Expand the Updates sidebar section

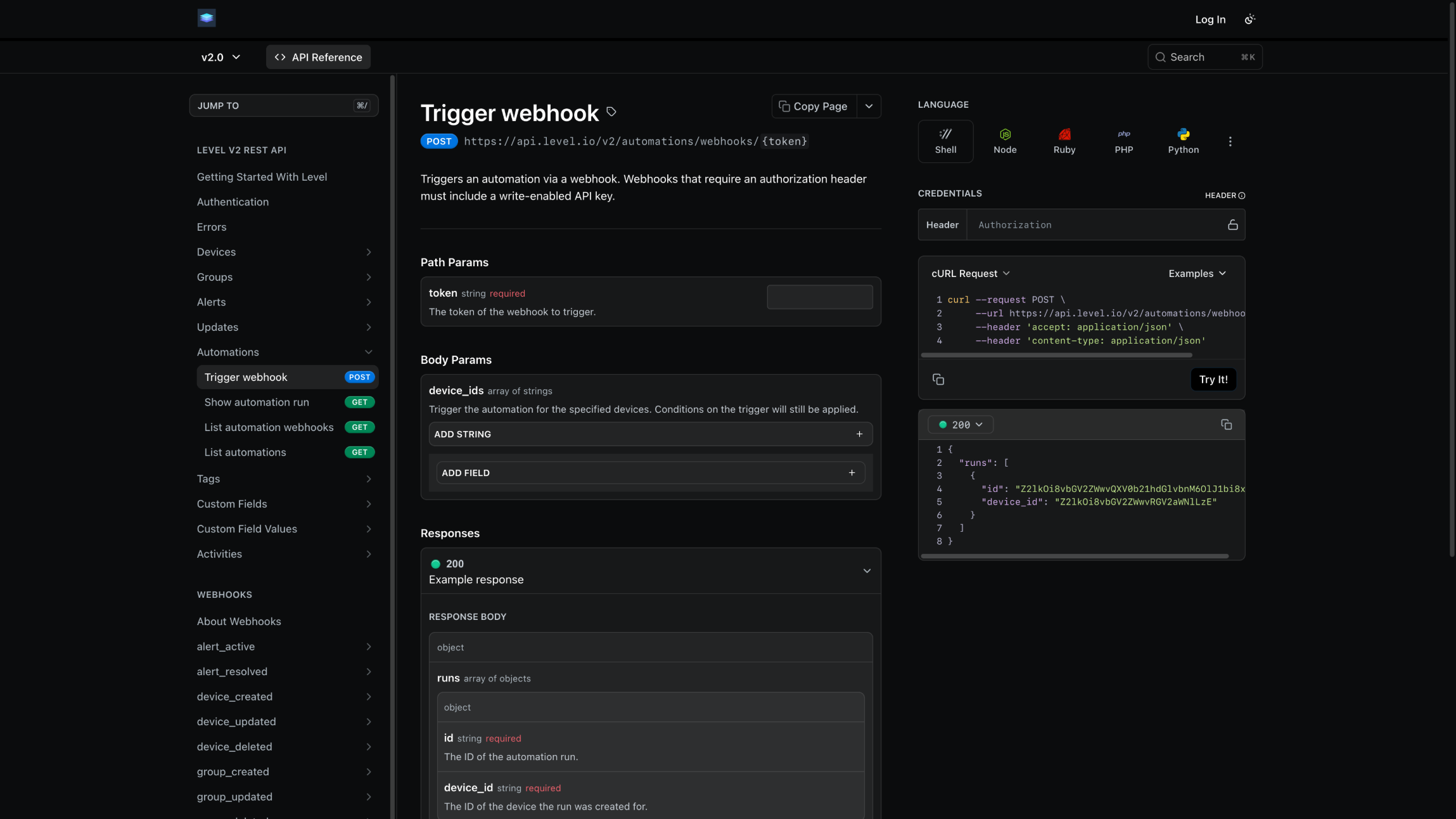(369, 327)
